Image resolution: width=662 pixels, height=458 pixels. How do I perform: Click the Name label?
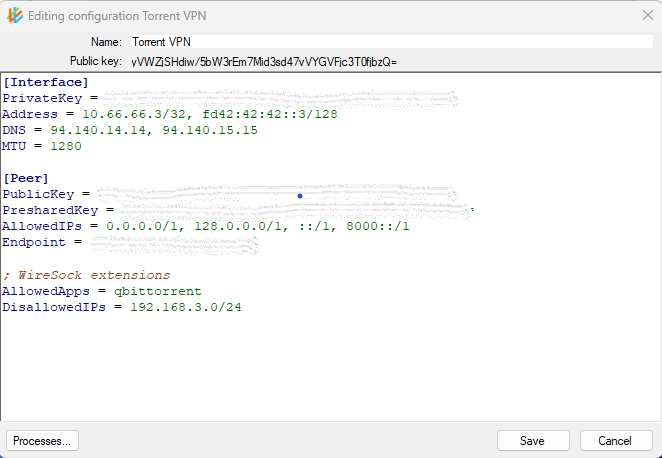click(106, 42)
